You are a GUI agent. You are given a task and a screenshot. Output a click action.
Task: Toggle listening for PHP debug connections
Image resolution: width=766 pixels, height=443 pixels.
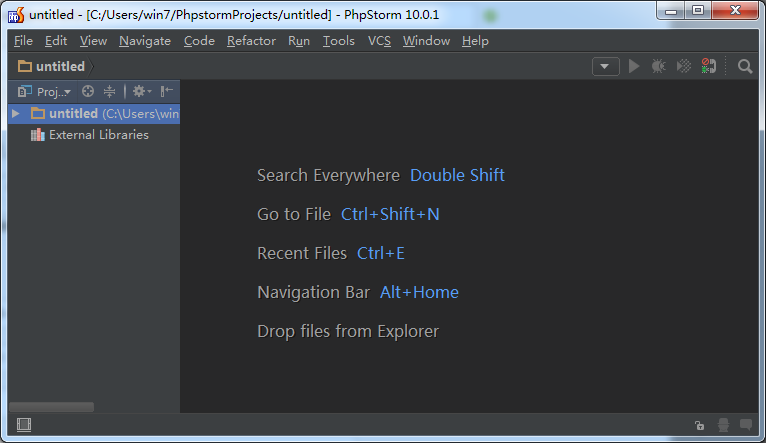pos(709,66)
